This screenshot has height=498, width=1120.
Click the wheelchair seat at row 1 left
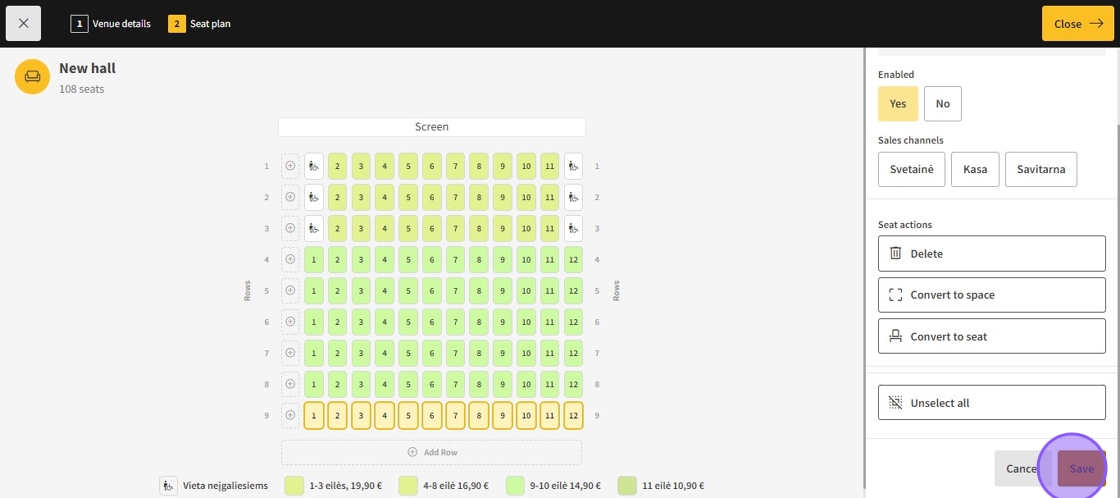tap(314, 166)
